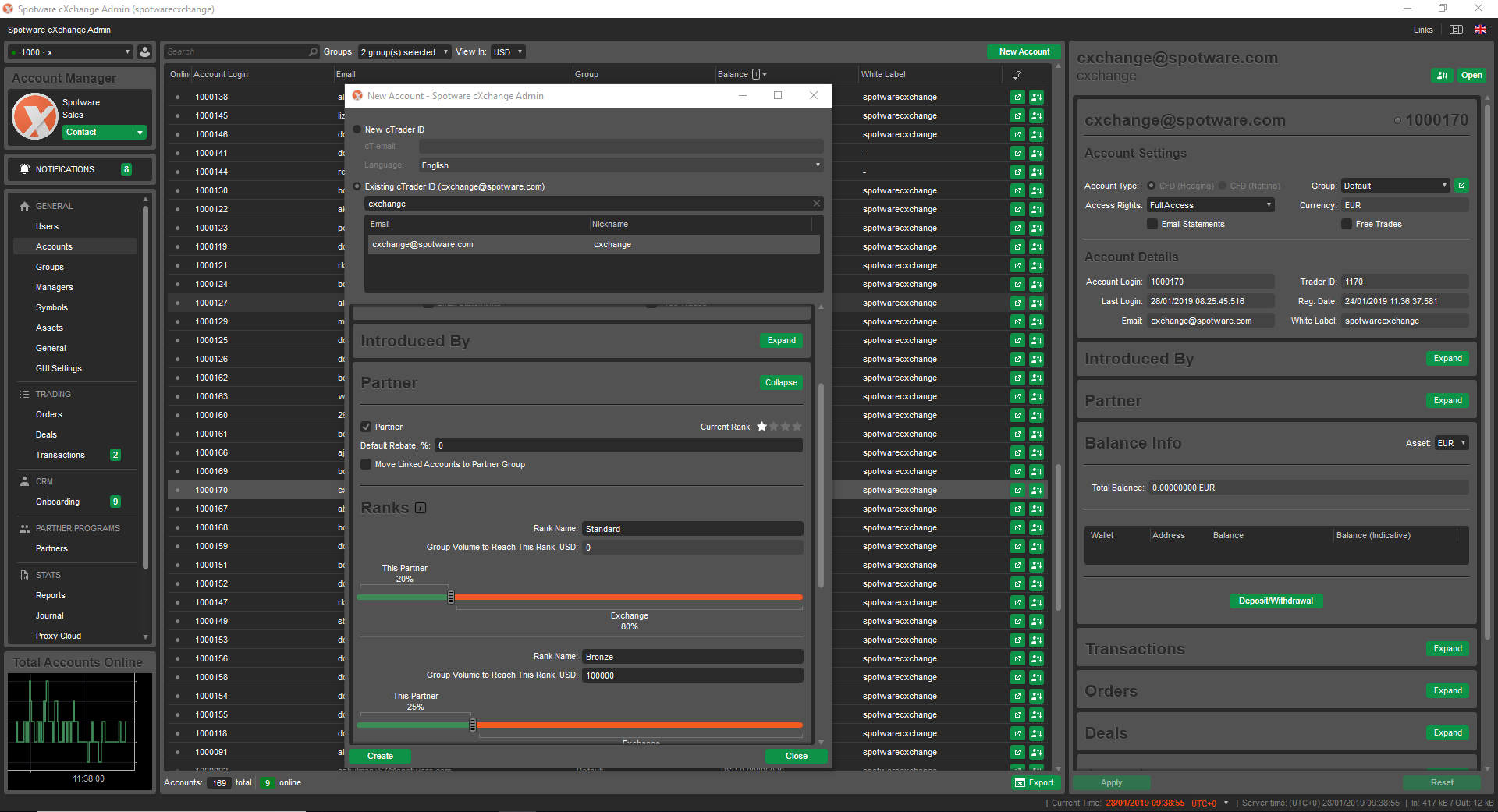Image resolution: width=1498 pixels, height=812 pixels.
Task: Open the Access Rights dropdown
Action: [1211, 205]
